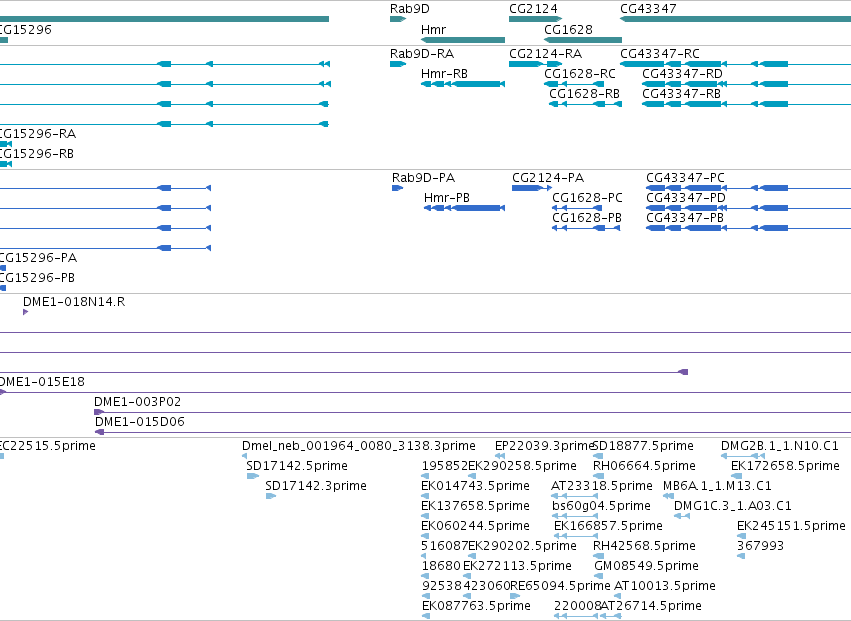This screenshot has height=621, width=851.
Task: Click the Rab9D-PA protein label
Action: (x=423, y=178)
